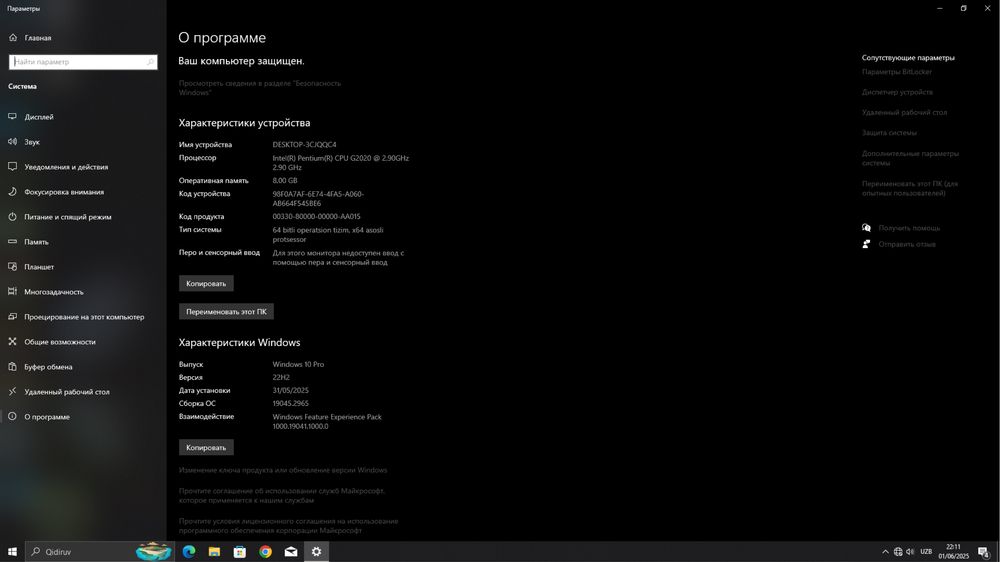Screen dimensions: 1000x562
Task: Open link Изменение ключа продукта
Action: [x=283, y=470]
